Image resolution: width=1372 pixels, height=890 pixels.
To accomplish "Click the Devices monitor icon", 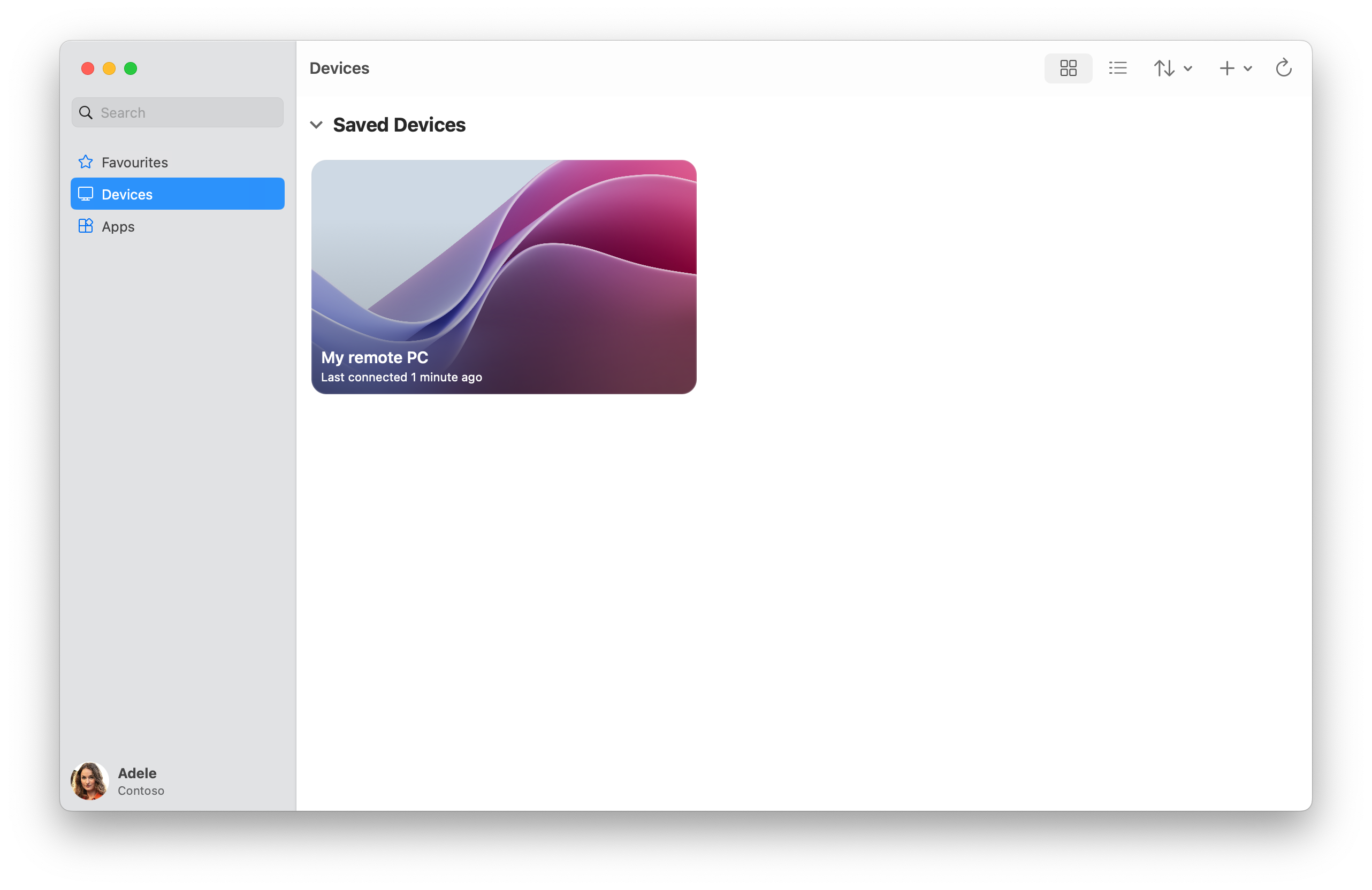I will pos(85,194).
